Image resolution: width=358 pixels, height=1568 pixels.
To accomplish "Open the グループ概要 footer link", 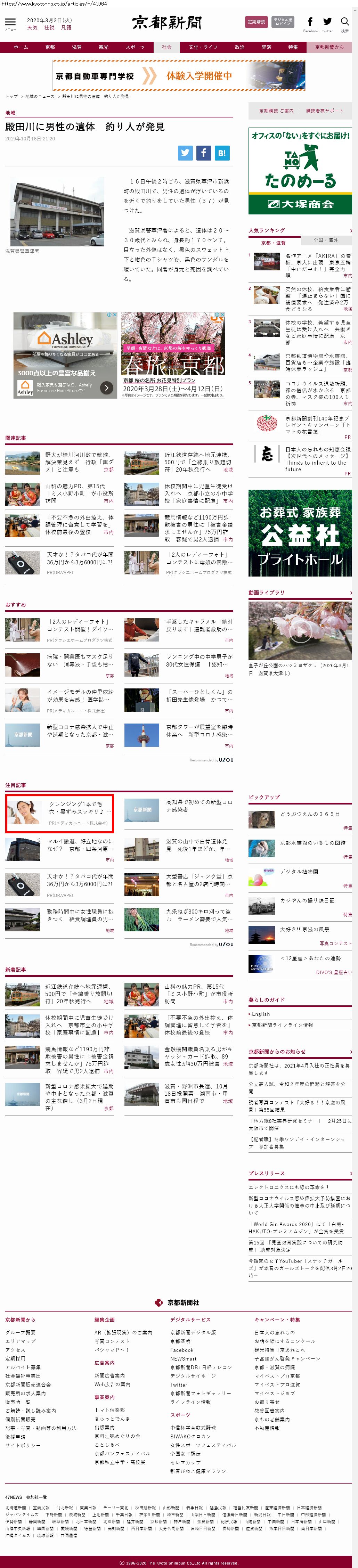I will [x=20, y=1332].
